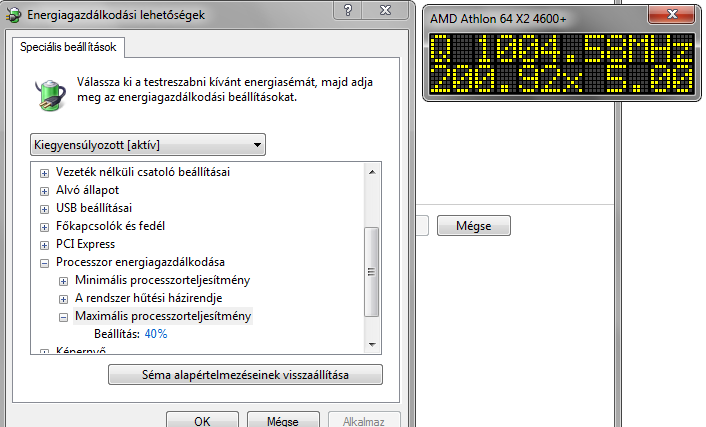Click the settings list scroll-up arrow
Viewport: 706px width, 427px height.
[x=372, y=172]
